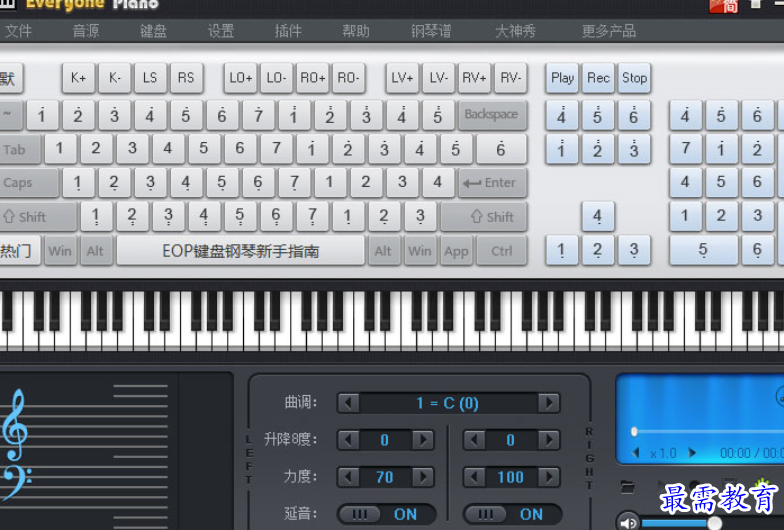Click the App key

click(x=456, y=250)
